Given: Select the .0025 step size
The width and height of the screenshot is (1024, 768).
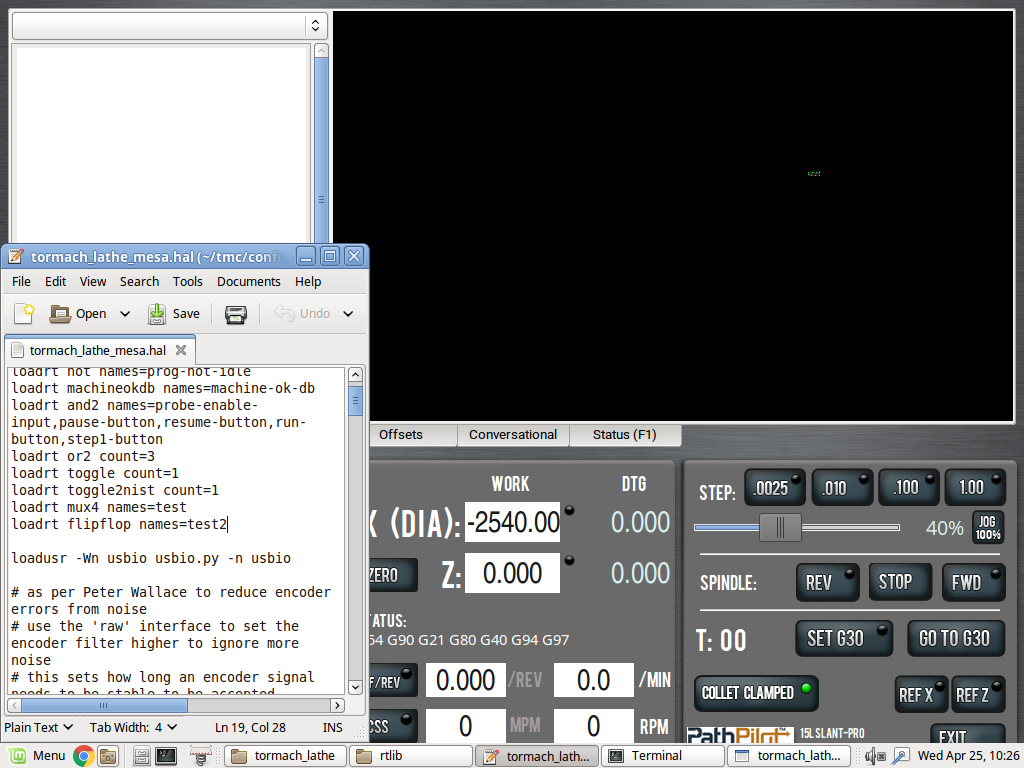Looking at the screenshot, I should [x=775, y=488].
